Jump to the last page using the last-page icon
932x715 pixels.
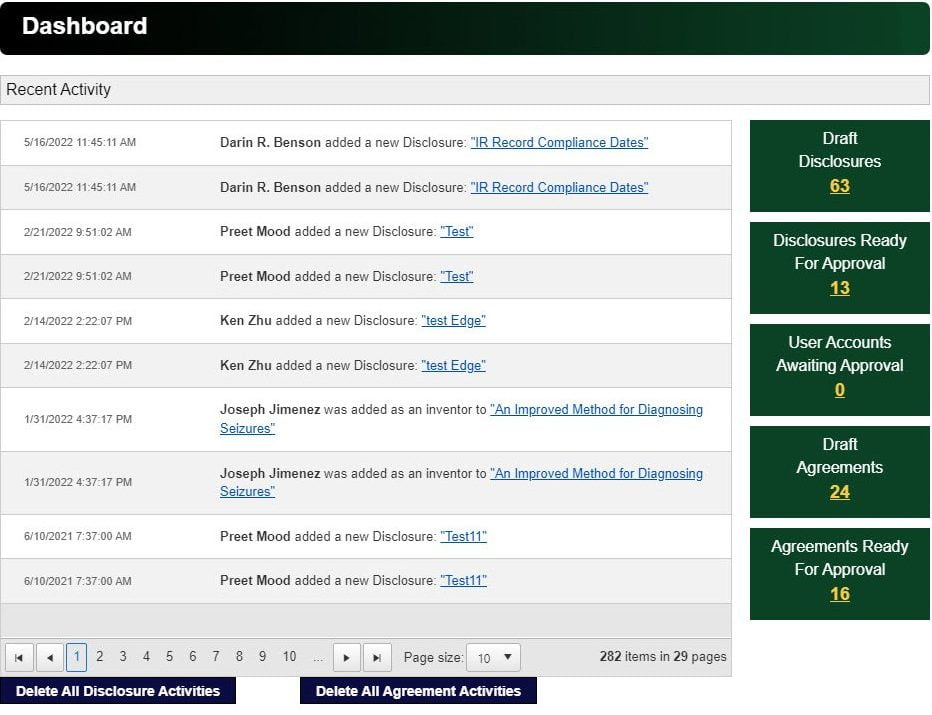(x=377, y=657)
